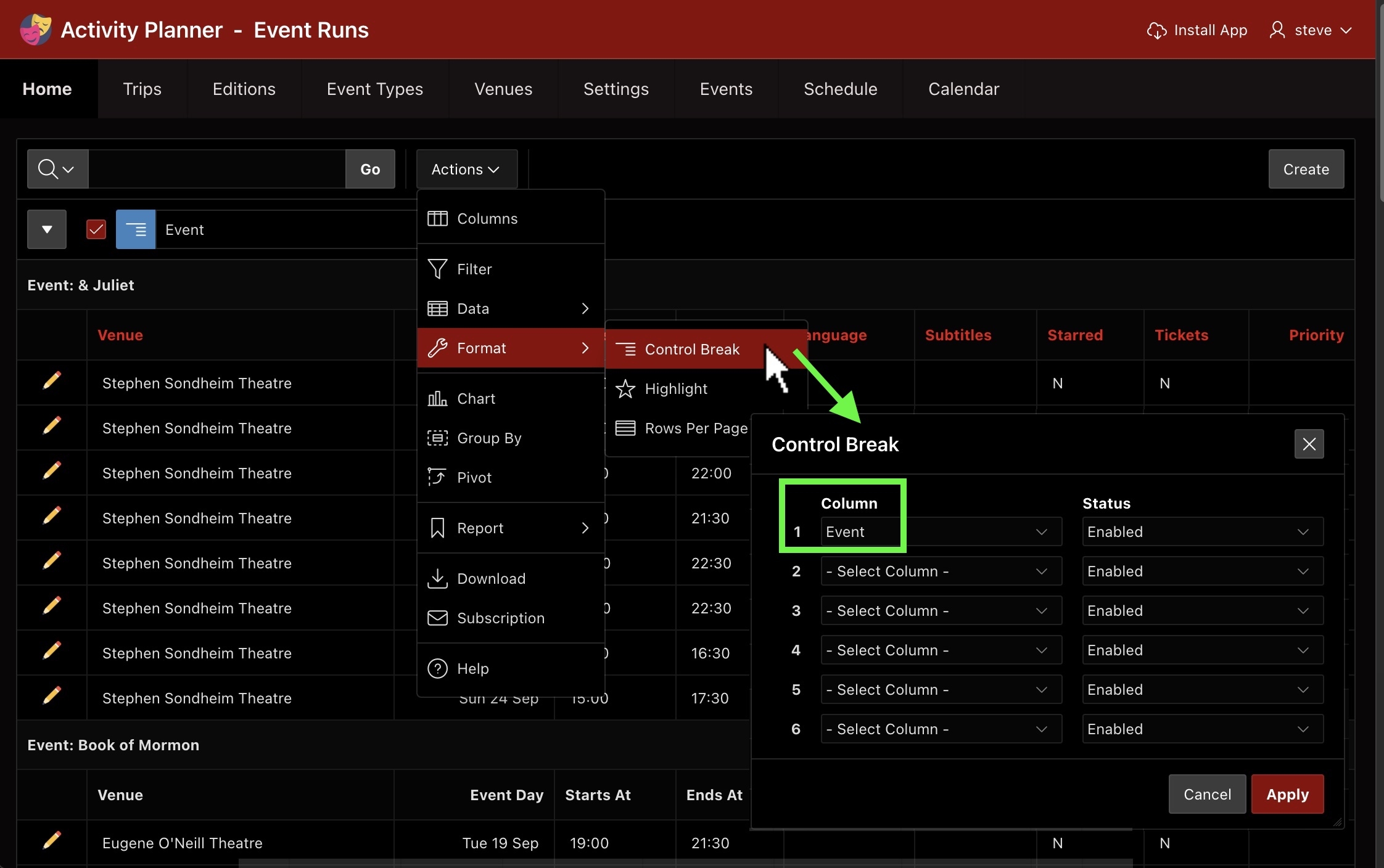Expand the Event group arrow button
This screenshot has height=868, width=1384.
coord(46,229)
